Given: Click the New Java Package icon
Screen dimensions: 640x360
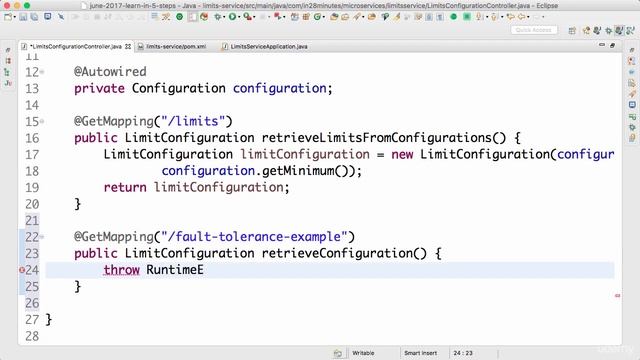Looking at the screenshot, I should point(306,17).
